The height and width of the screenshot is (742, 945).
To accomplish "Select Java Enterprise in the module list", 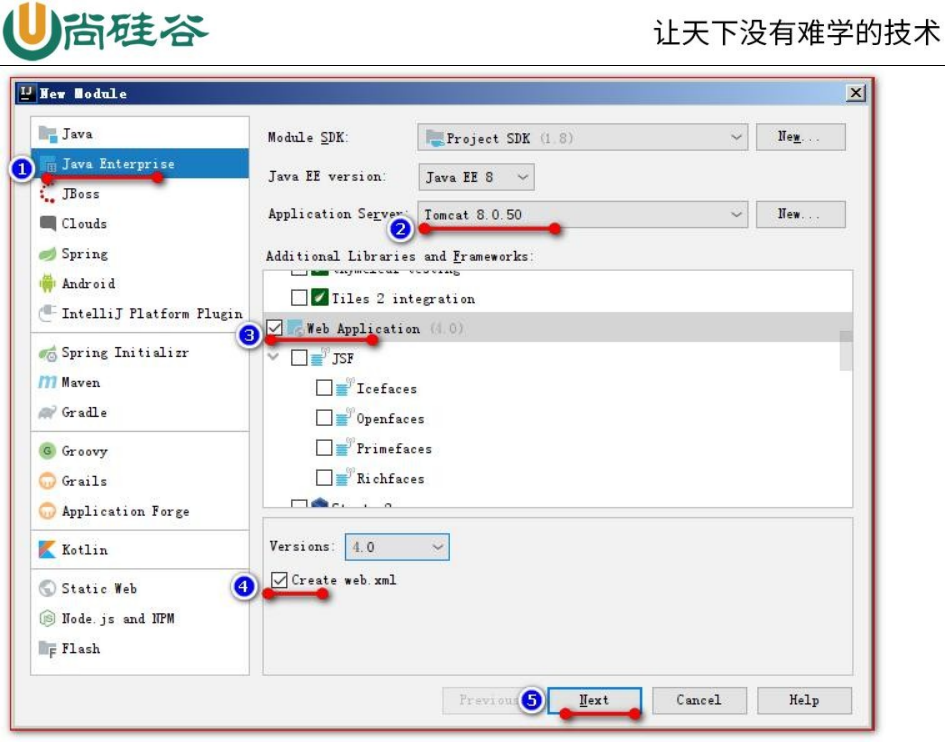I will coord(140,164).
